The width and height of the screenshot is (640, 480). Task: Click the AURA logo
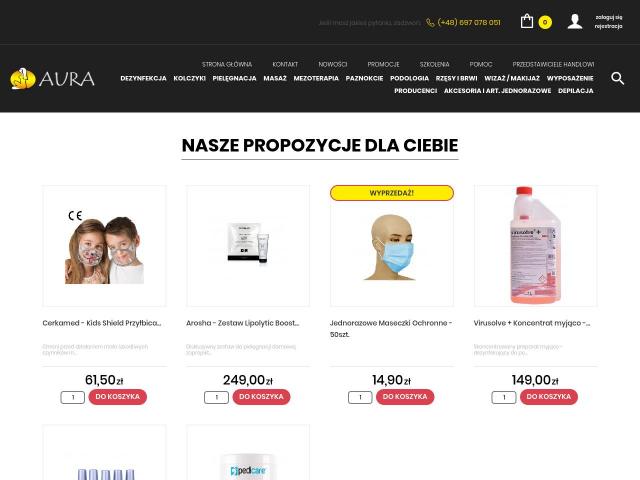(x=52, y=78)
